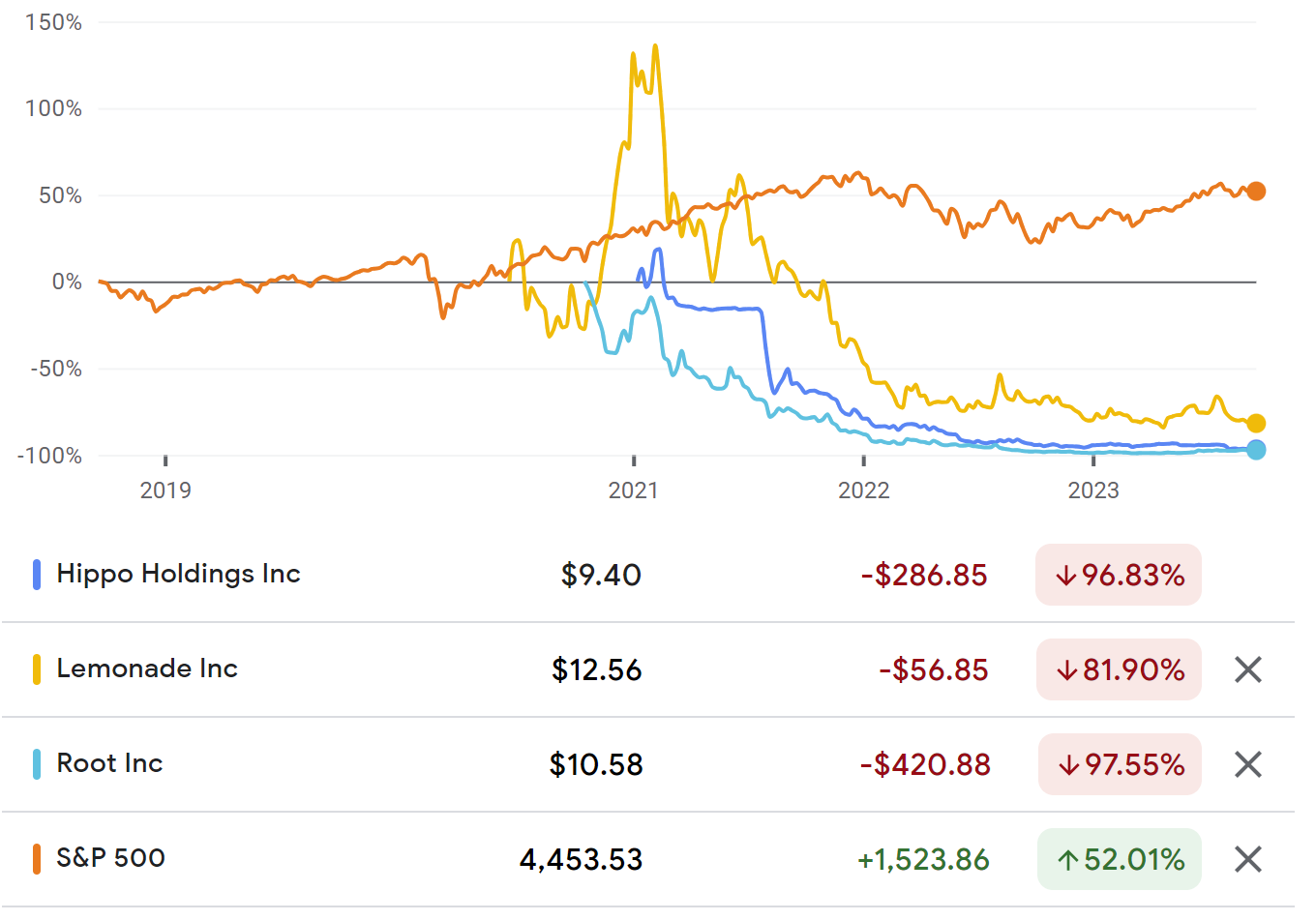Screen dimensions: 1316x921
Task: Select the yellow Lemonade chart endpoint dot
Action: click(1256, 423)
